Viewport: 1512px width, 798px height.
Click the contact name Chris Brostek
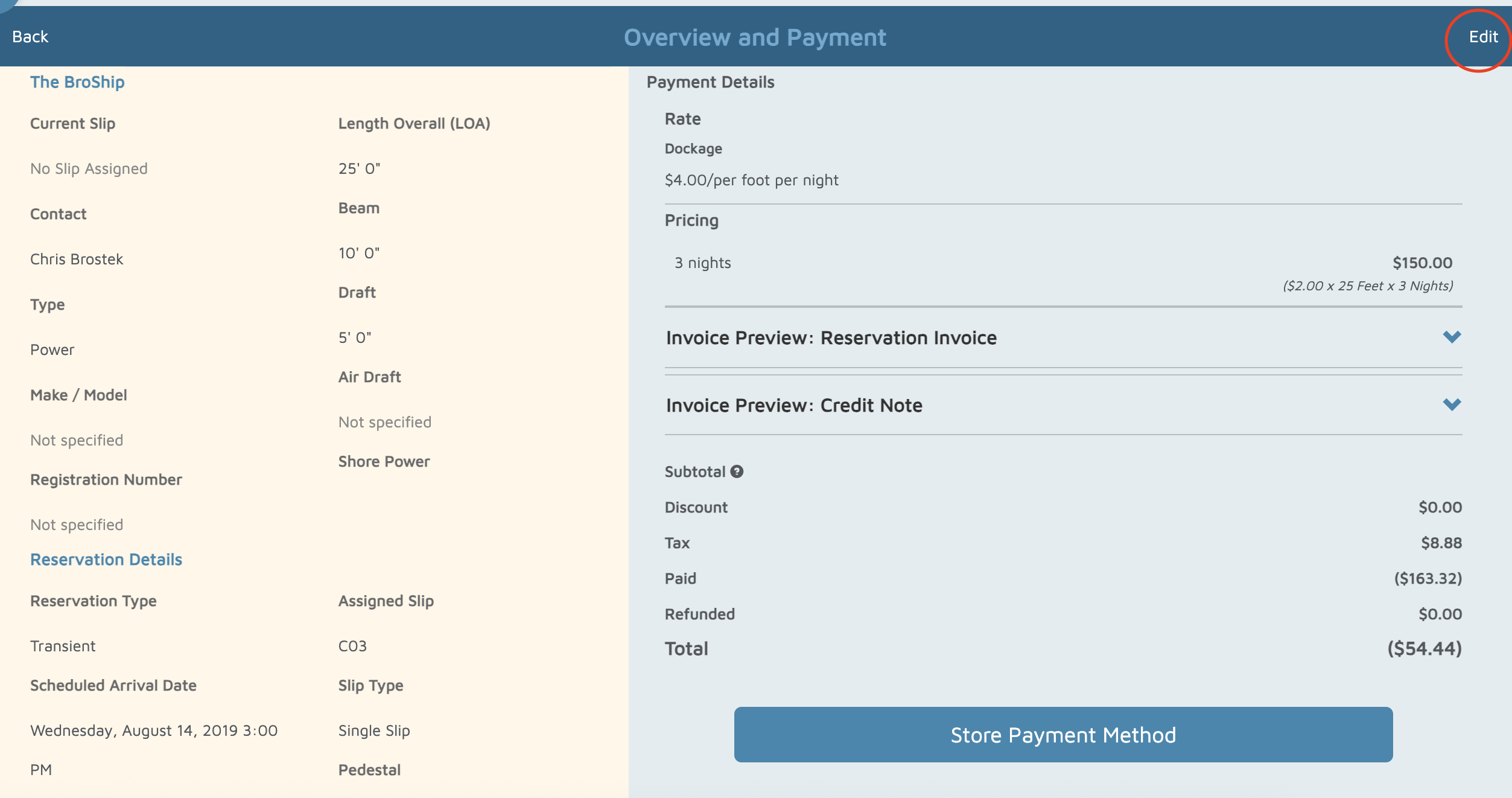coord(77,259)
